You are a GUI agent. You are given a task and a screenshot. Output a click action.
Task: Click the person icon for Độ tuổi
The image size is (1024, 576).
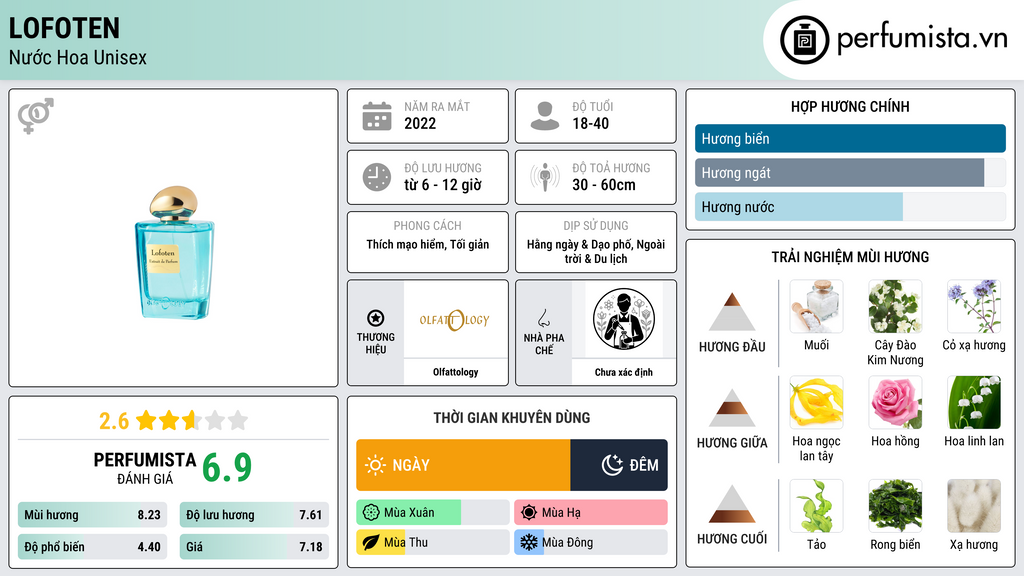coord(545,116)
